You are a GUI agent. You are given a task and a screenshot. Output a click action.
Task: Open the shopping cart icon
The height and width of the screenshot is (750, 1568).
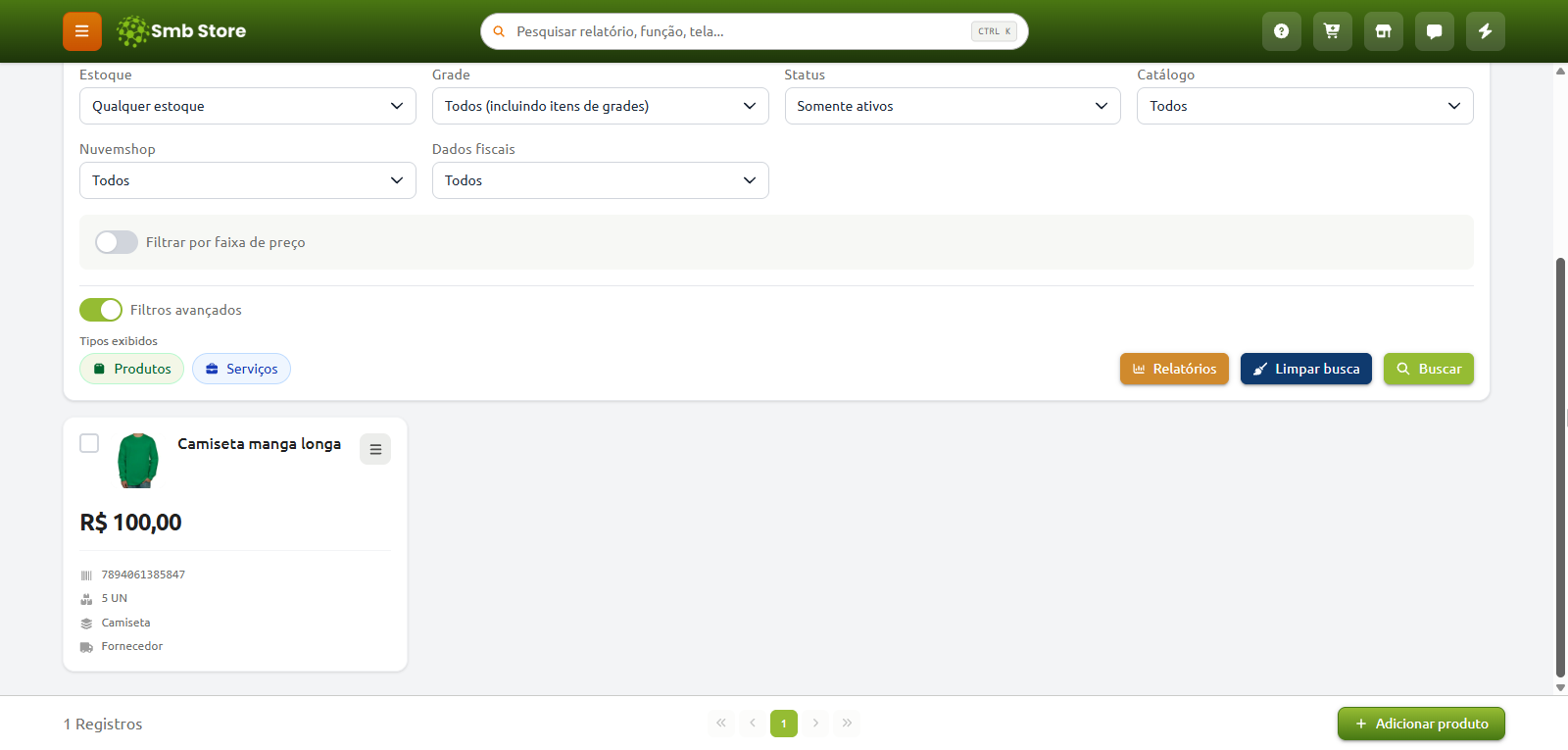click(1333, 31)
